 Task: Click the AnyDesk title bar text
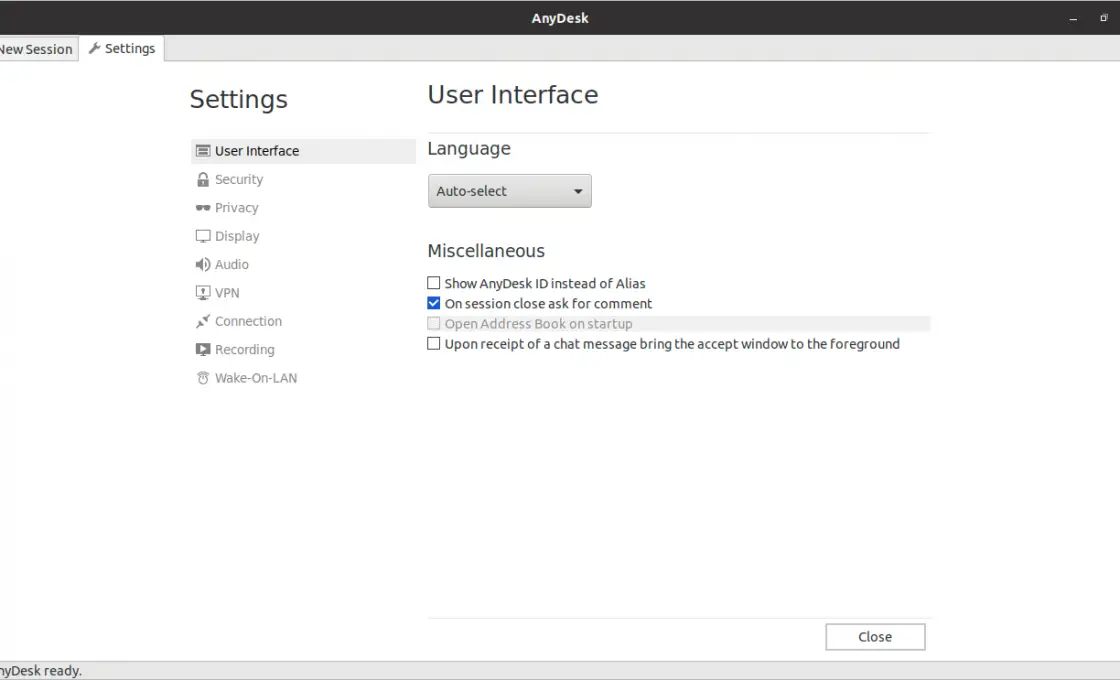click(560, 18)
